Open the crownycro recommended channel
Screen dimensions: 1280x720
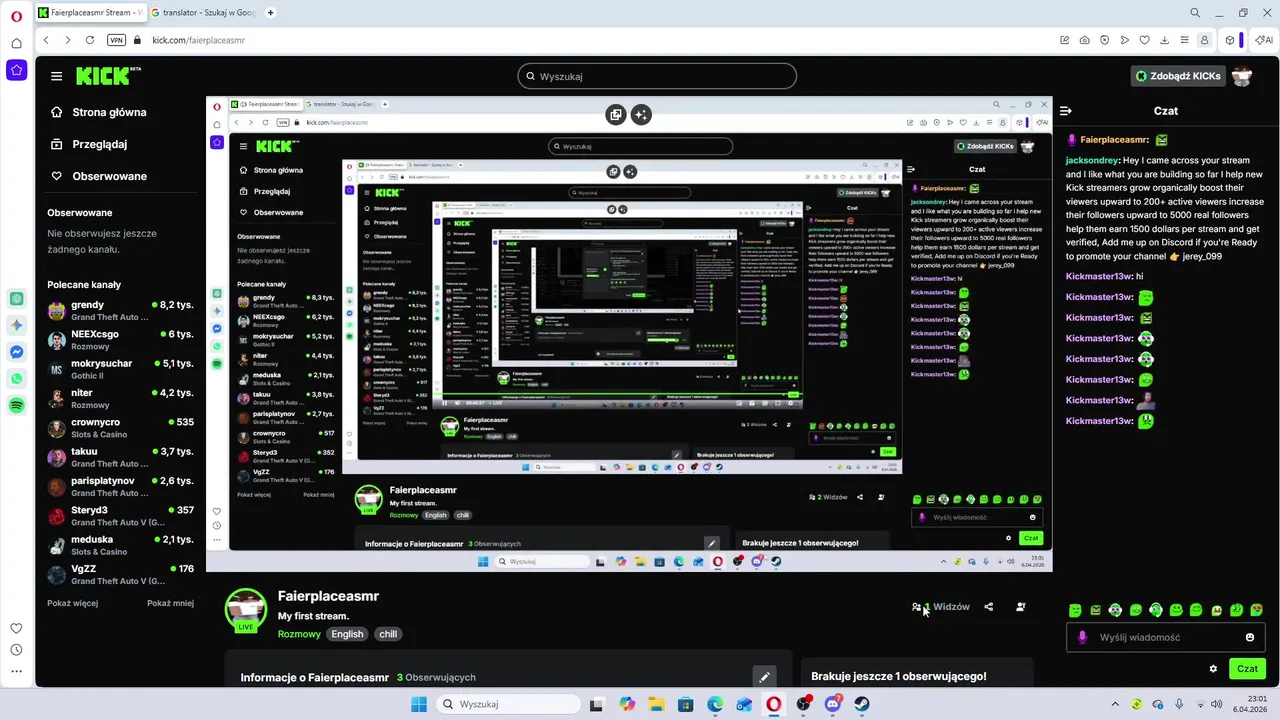(121, 428)
